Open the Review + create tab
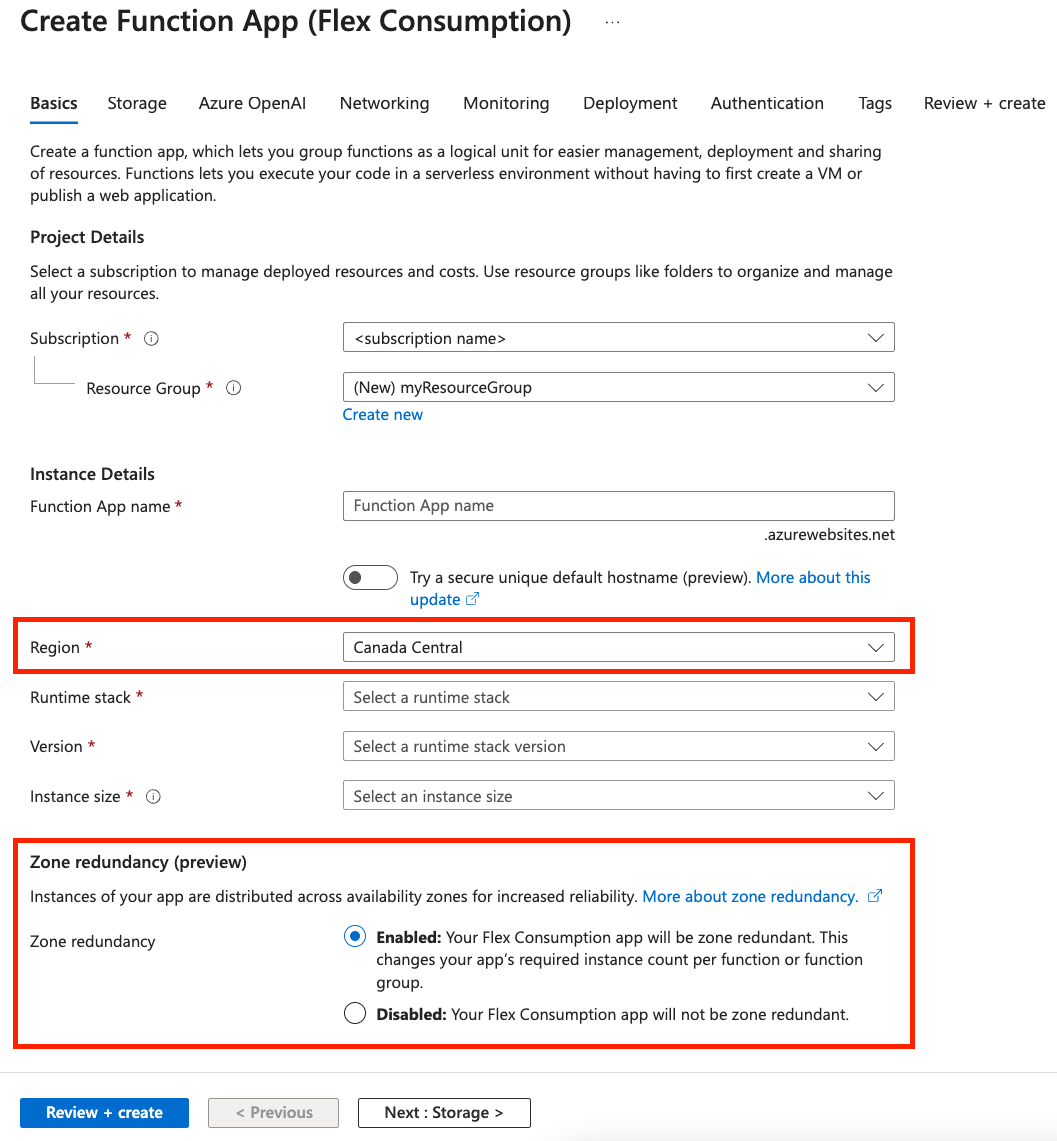 [x=984, y=103]
